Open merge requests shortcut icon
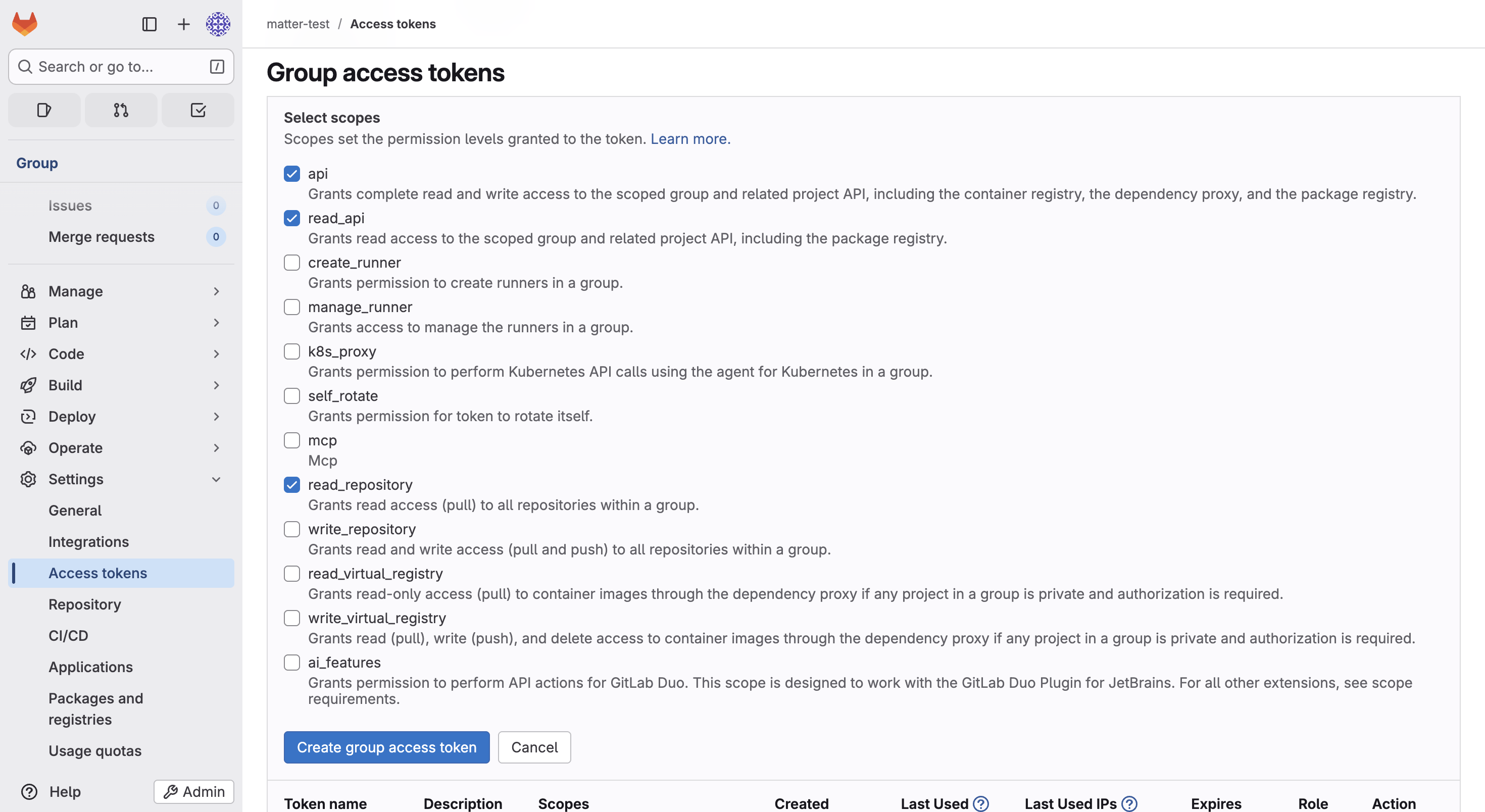Screen dimensions: 1485x812 tap(121, 110)
